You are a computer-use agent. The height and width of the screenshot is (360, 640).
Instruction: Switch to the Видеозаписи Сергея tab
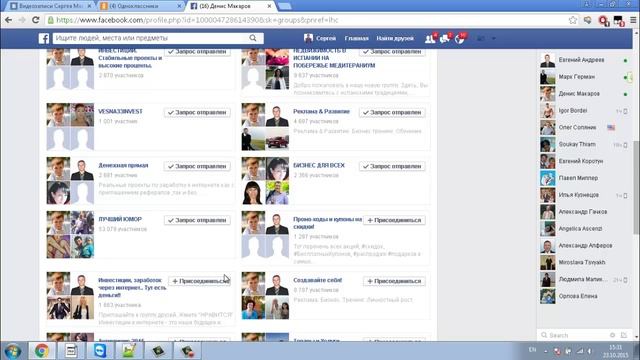[x=51, y=6]
